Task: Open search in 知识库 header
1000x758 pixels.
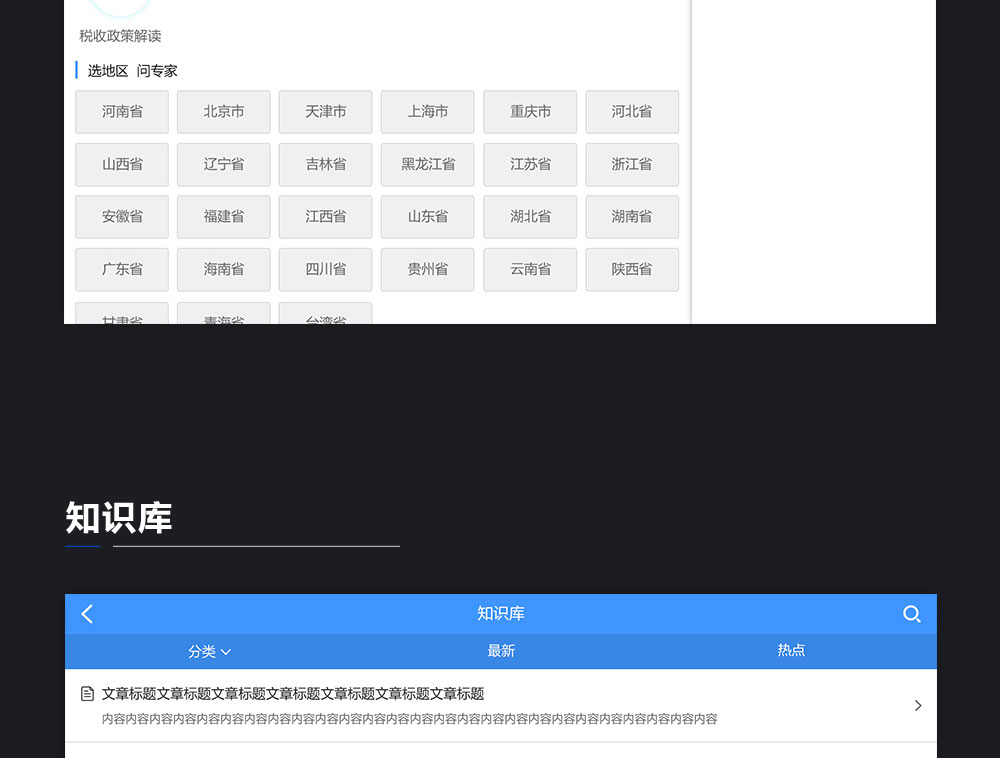Action: click(911, 614)
